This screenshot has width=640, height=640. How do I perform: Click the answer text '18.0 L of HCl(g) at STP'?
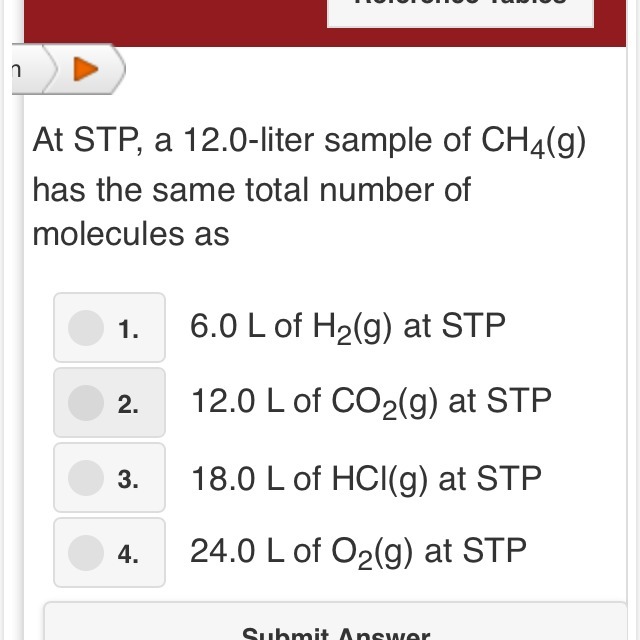pyautogui.click(x=366, y=477)
